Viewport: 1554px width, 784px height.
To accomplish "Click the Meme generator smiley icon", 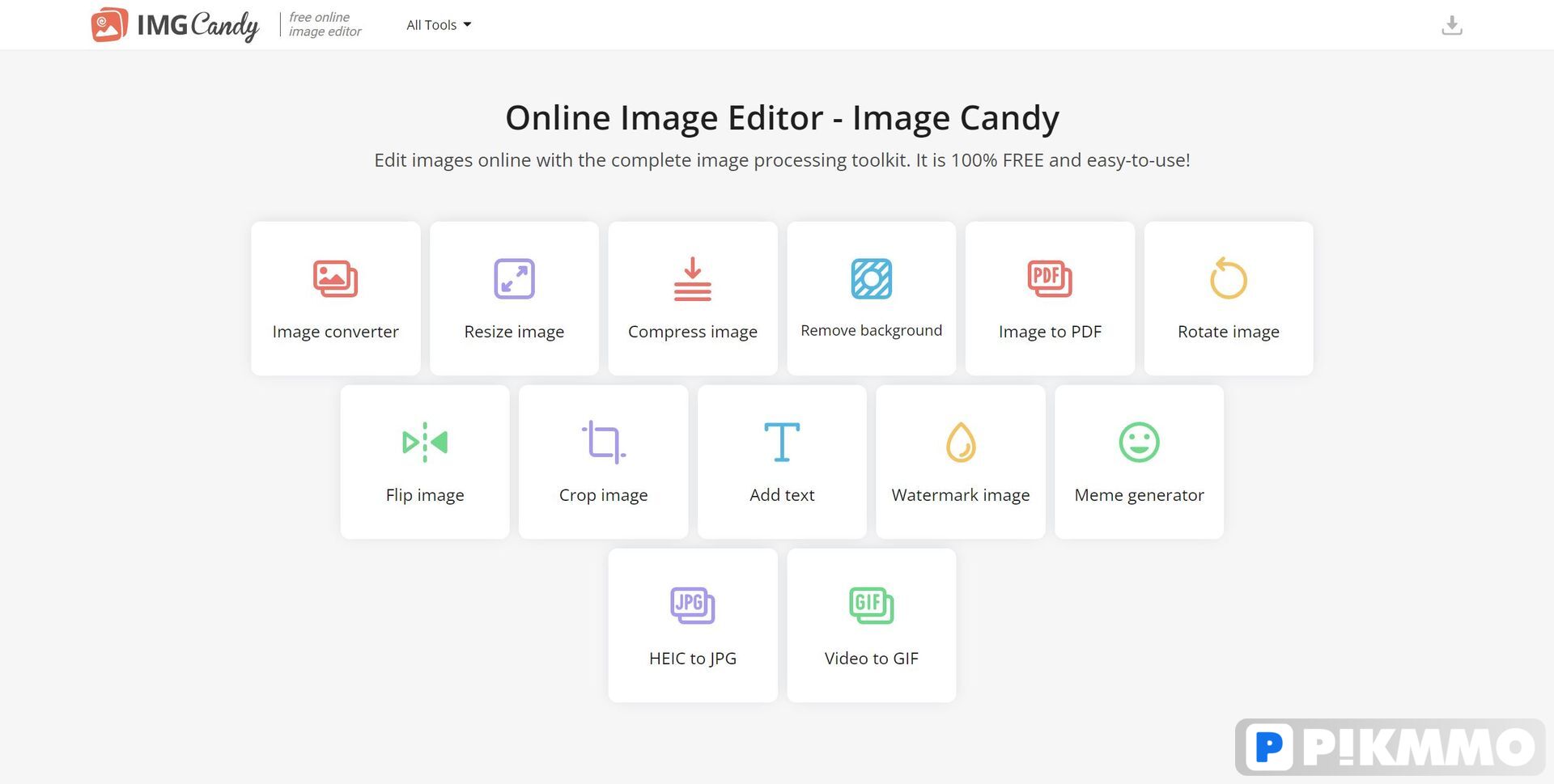I will tap(1140, 442).
